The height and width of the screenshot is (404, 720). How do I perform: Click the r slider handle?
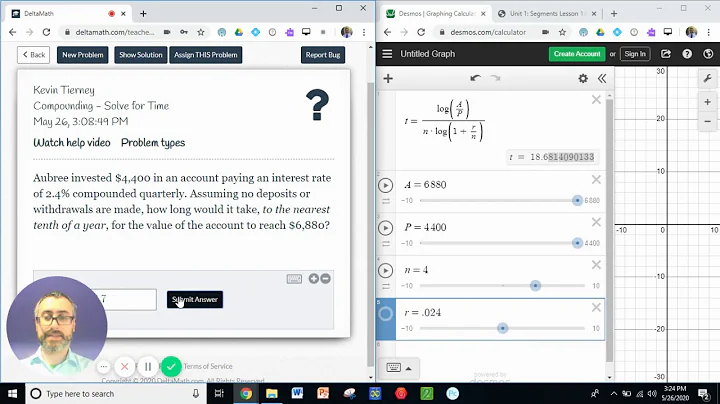point(502,328)
